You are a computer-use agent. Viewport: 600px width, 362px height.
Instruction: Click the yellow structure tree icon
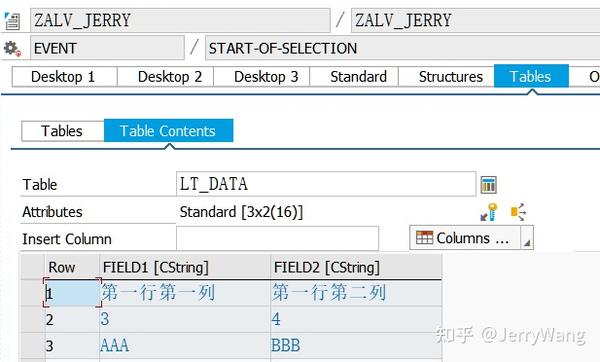[518, 212]
